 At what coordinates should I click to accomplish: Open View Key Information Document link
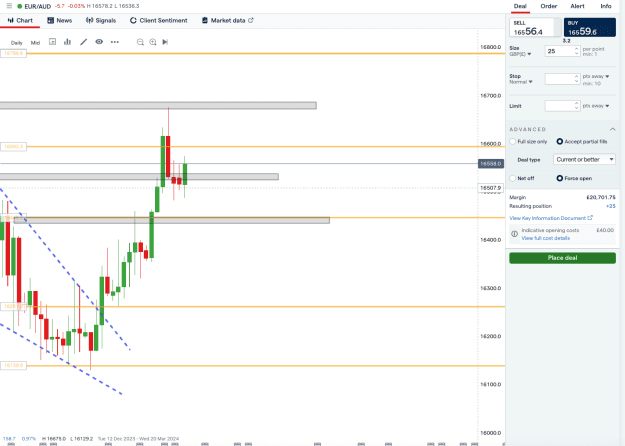click(551, 218)
